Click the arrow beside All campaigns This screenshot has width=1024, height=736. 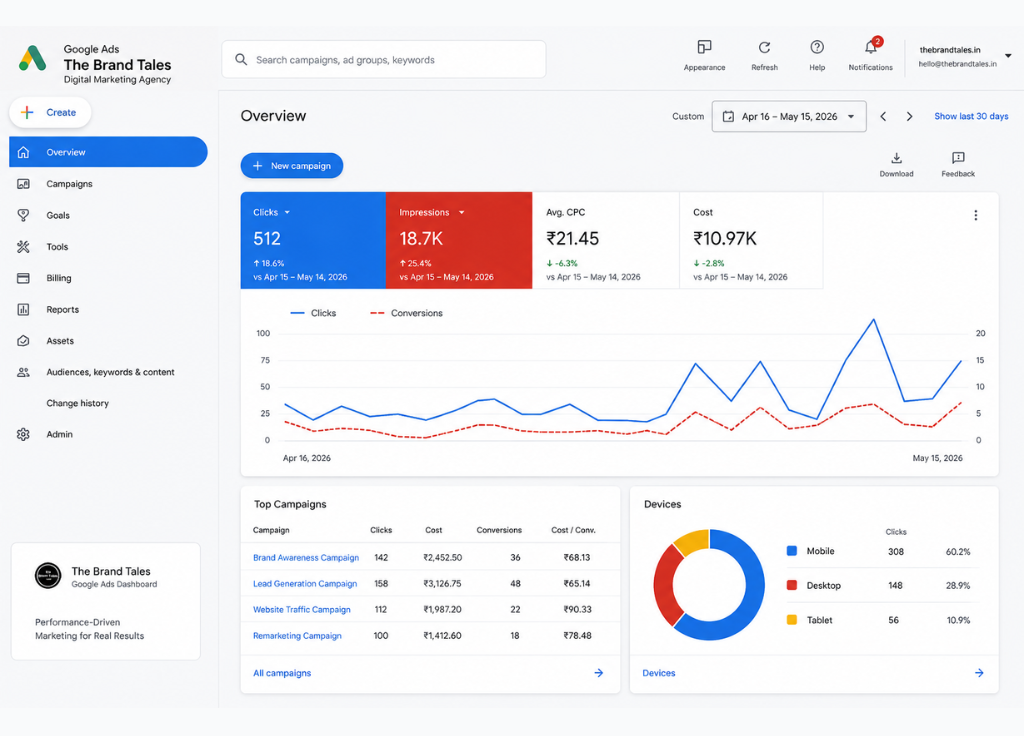point(599,673)
